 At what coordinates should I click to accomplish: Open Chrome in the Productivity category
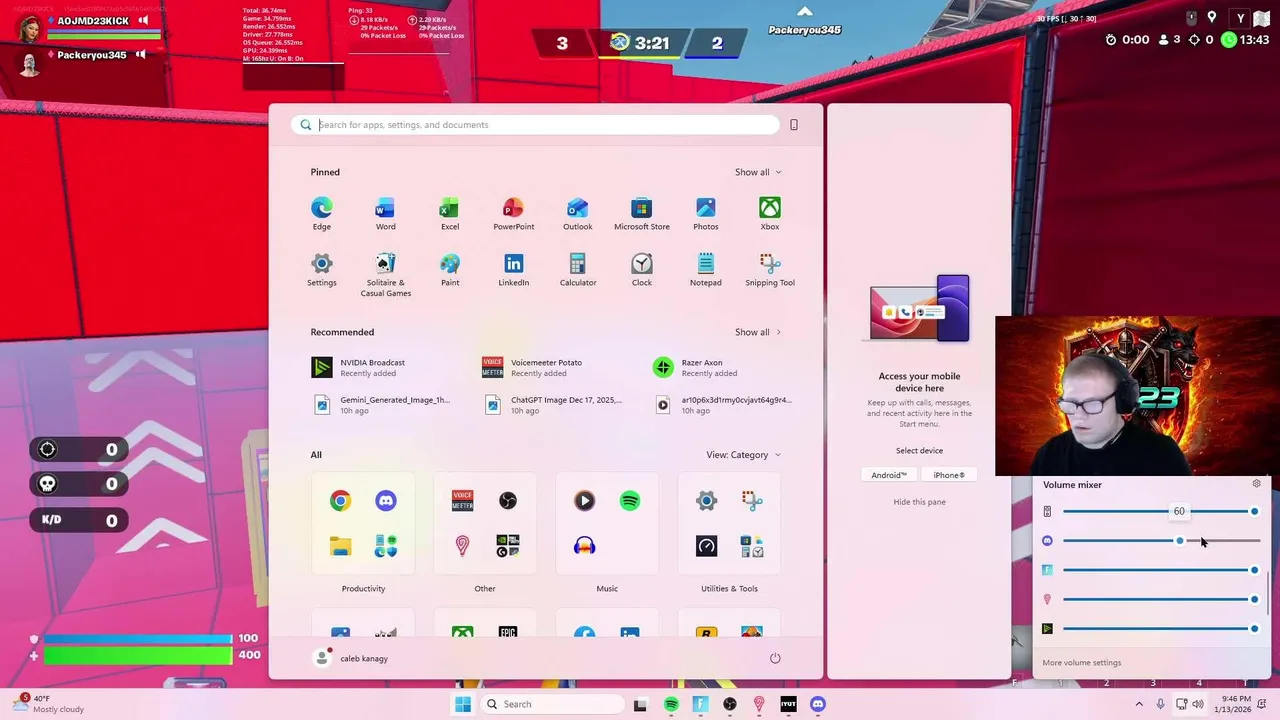coord(340,501)
